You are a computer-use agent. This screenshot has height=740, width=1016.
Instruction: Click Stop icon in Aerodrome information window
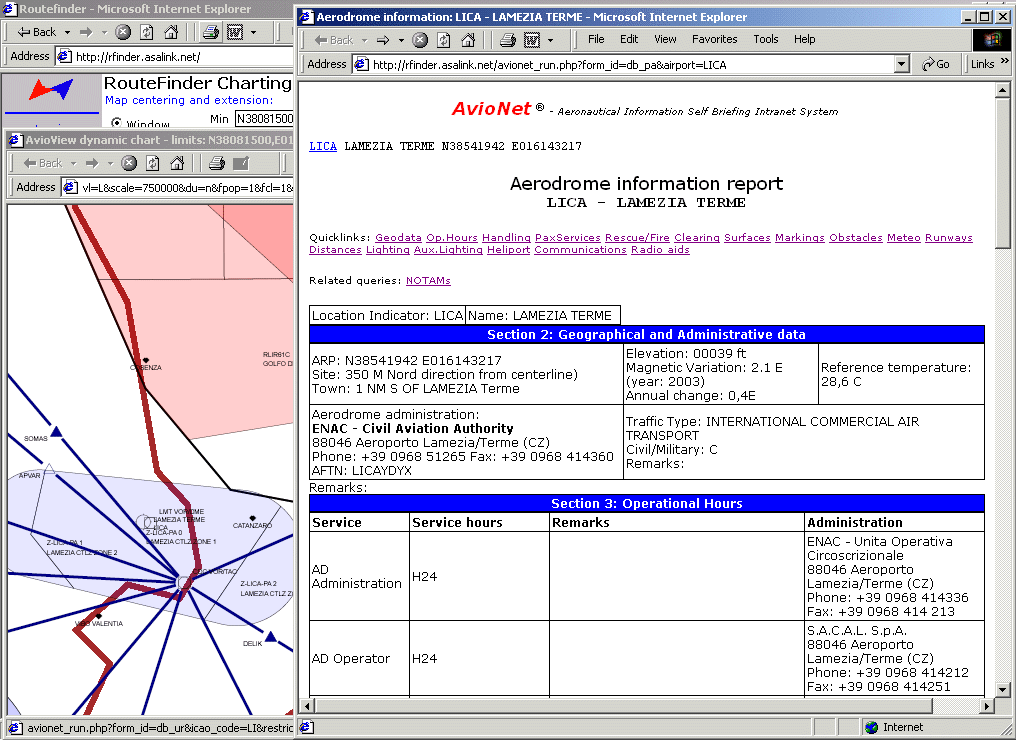[x=420, y=40]
